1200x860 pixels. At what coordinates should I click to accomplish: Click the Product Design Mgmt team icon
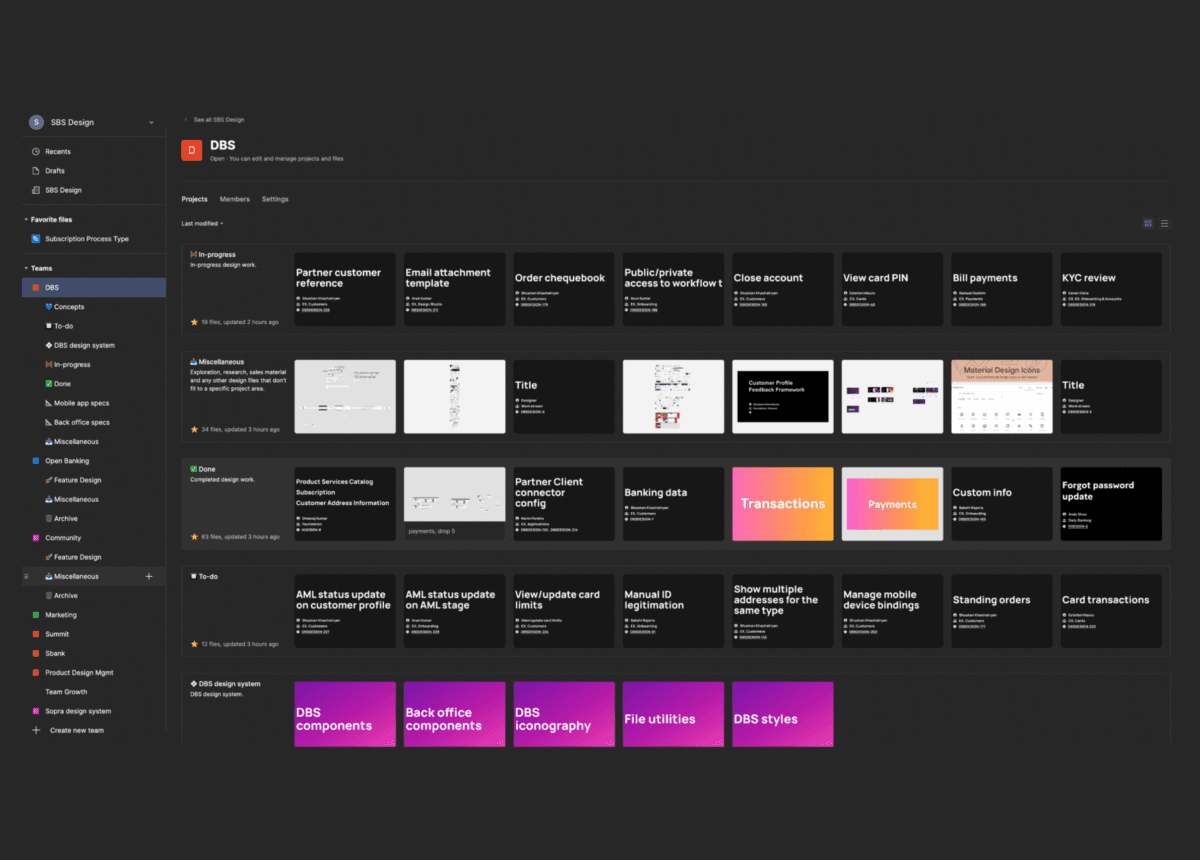pos(36,673)
